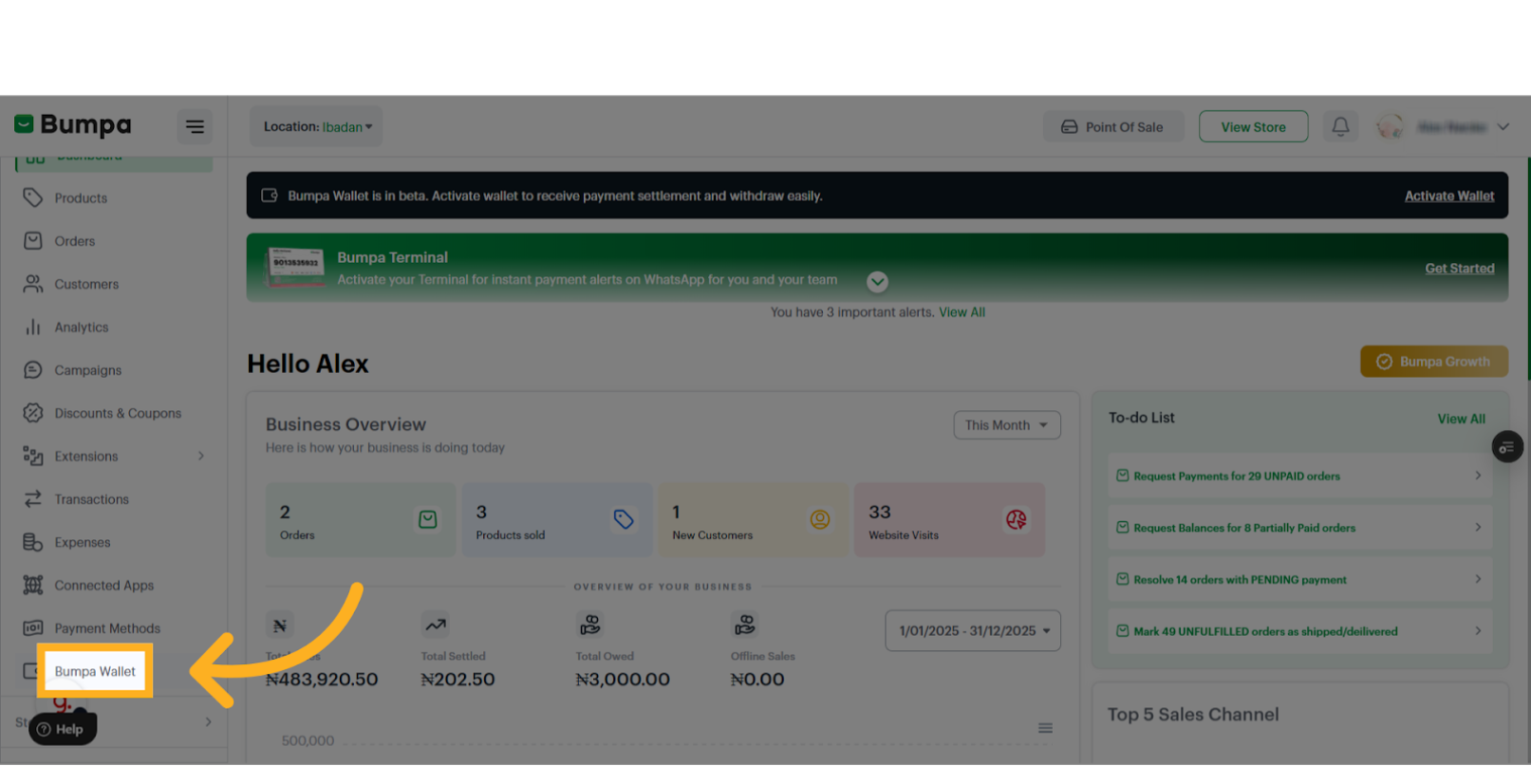
Task: Go to Campaigns menu item
Action: [x=87, y=370]
